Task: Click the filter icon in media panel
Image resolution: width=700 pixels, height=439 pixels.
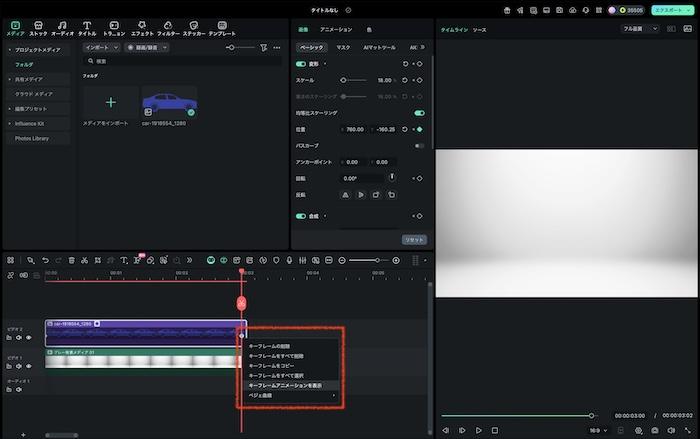Action: [264, 47]
